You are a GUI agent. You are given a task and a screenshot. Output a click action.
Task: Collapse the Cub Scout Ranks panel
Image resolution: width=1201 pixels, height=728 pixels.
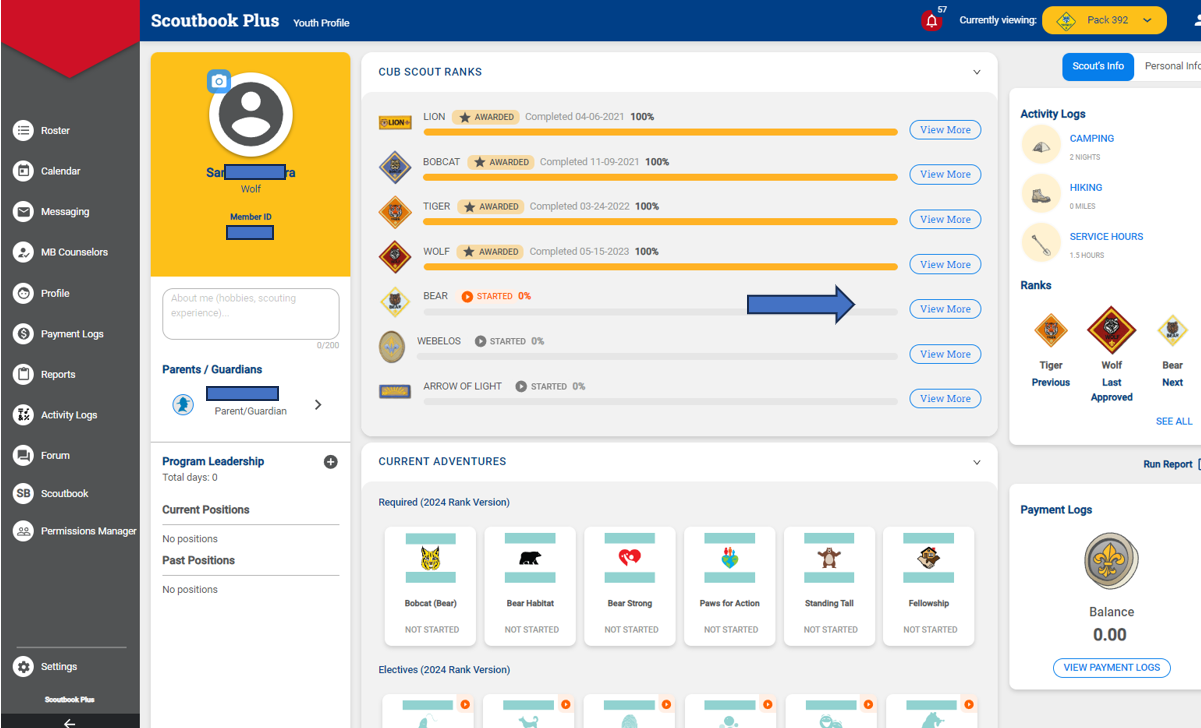click(977, 72)
